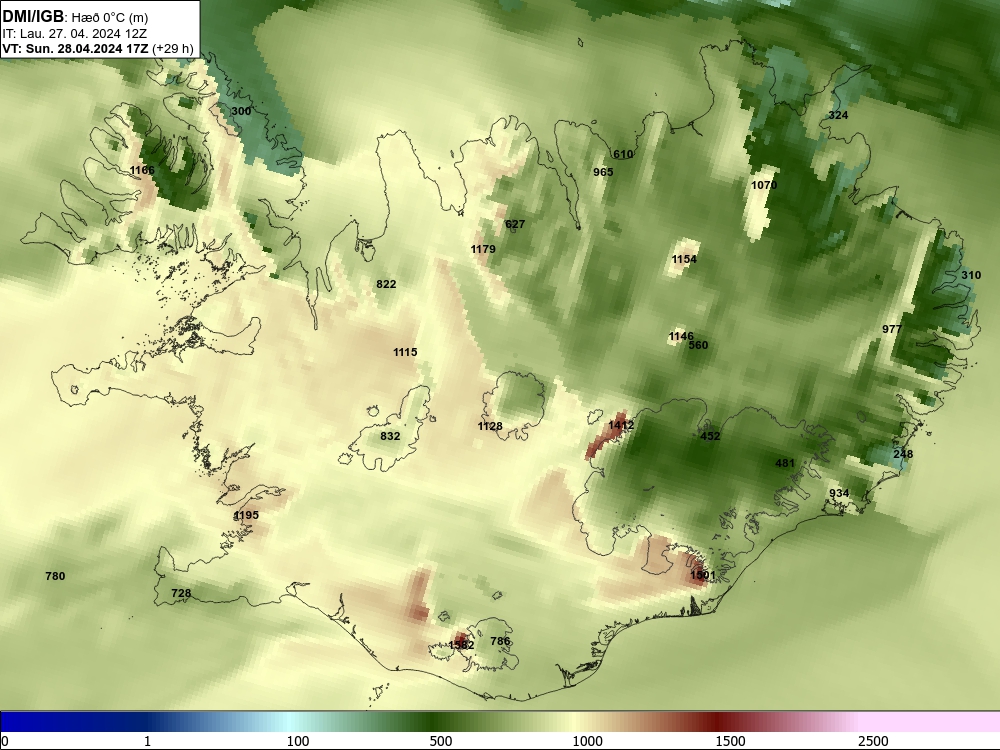Click the map value 1501
Screen dimensions: 1000x750
703,575
